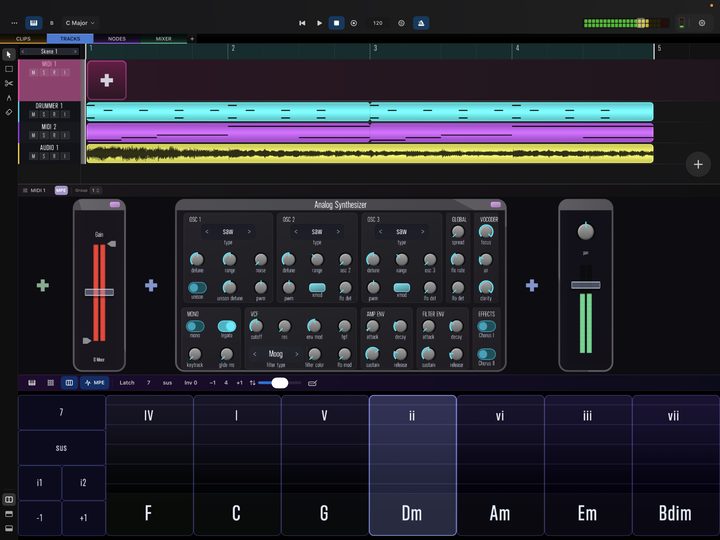Open the chord edit pencil icon

[312, 383]
